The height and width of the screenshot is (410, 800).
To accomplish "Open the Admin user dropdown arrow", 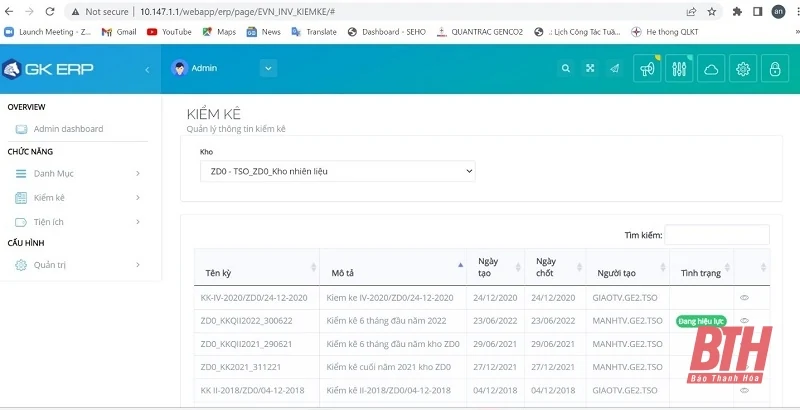I will (268, 68).
